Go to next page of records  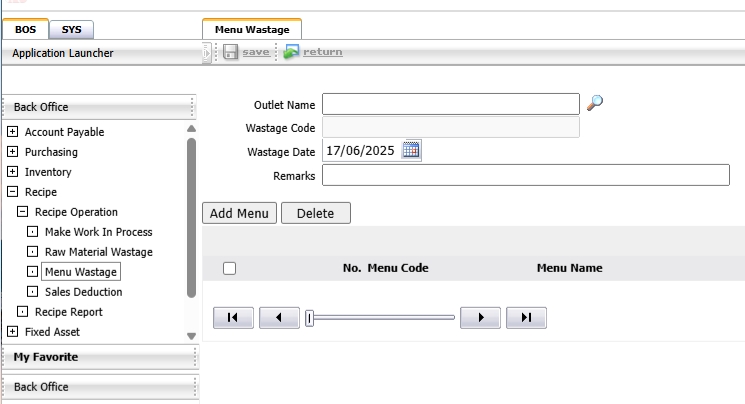[480, 317]
